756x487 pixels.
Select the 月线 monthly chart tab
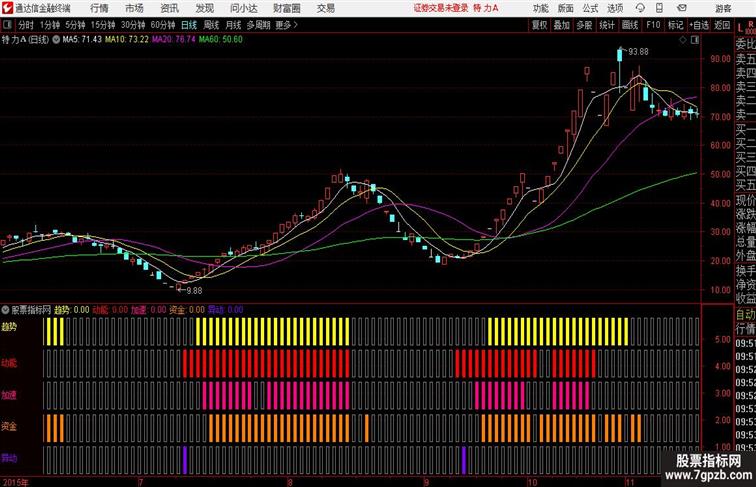tap(233, 25)
